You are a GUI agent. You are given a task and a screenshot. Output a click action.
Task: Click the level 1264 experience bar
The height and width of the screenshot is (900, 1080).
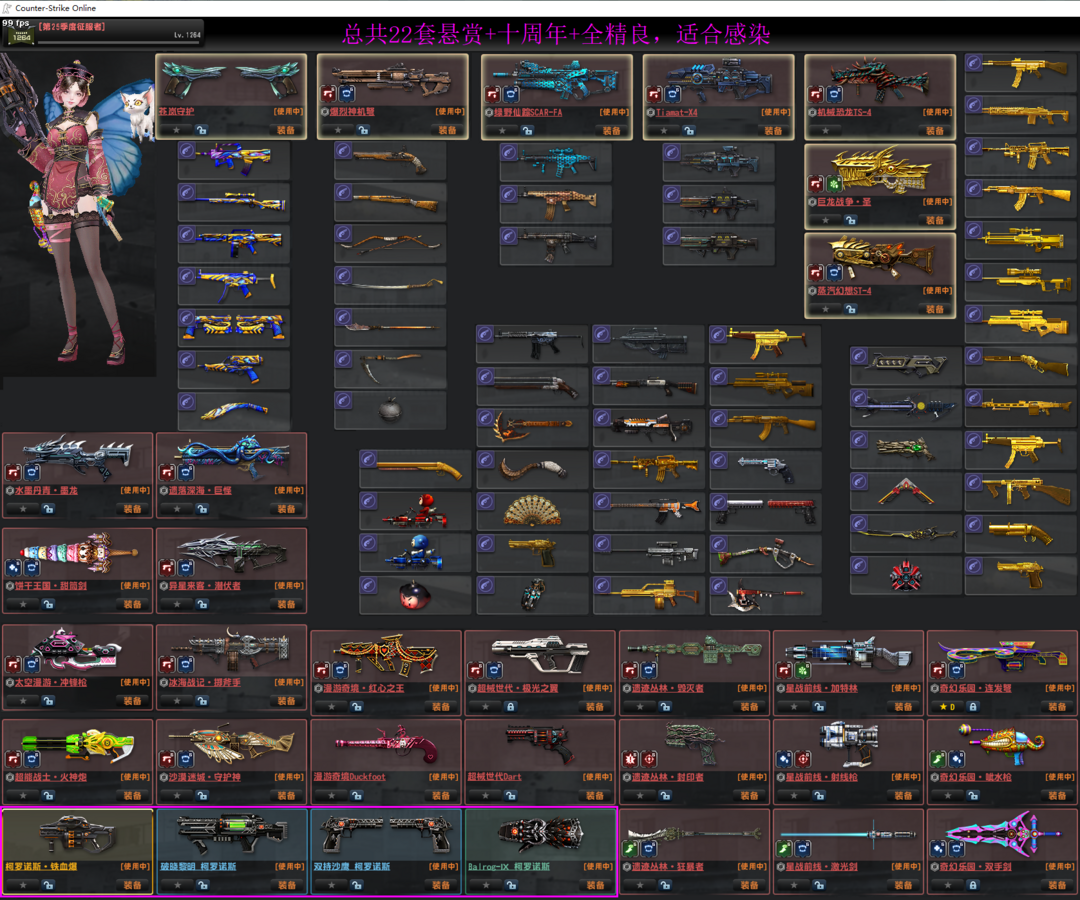(x=118, y=41)
